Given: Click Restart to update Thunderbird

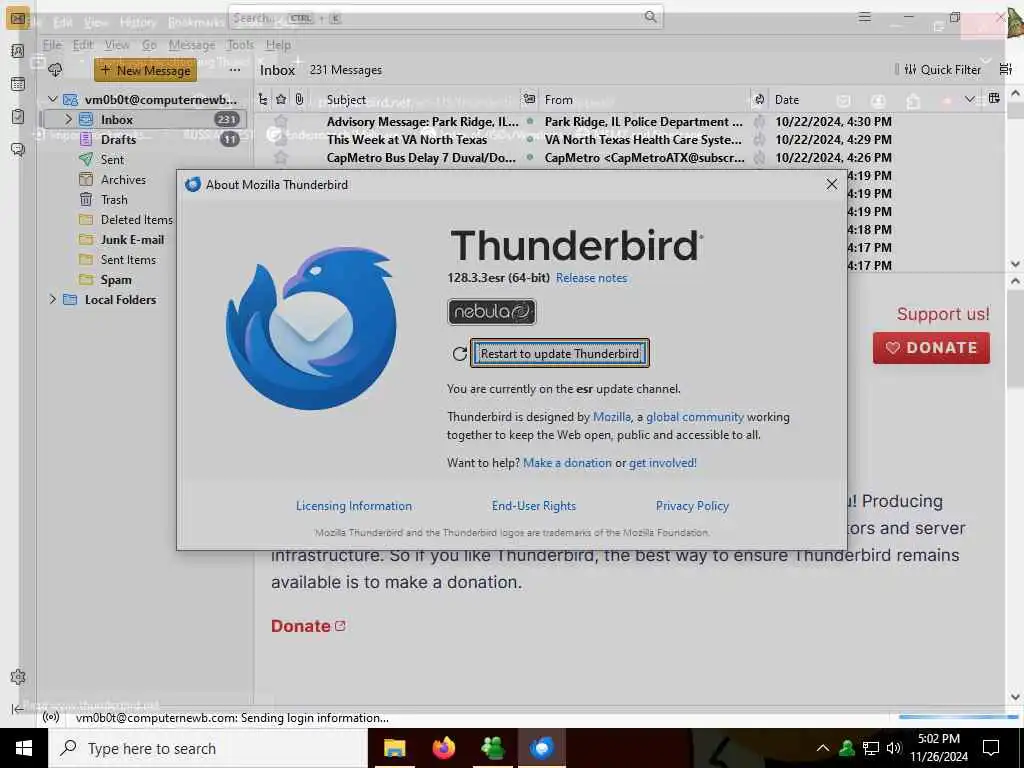Looking at the screenshot, I should click(x=560, y=353).
